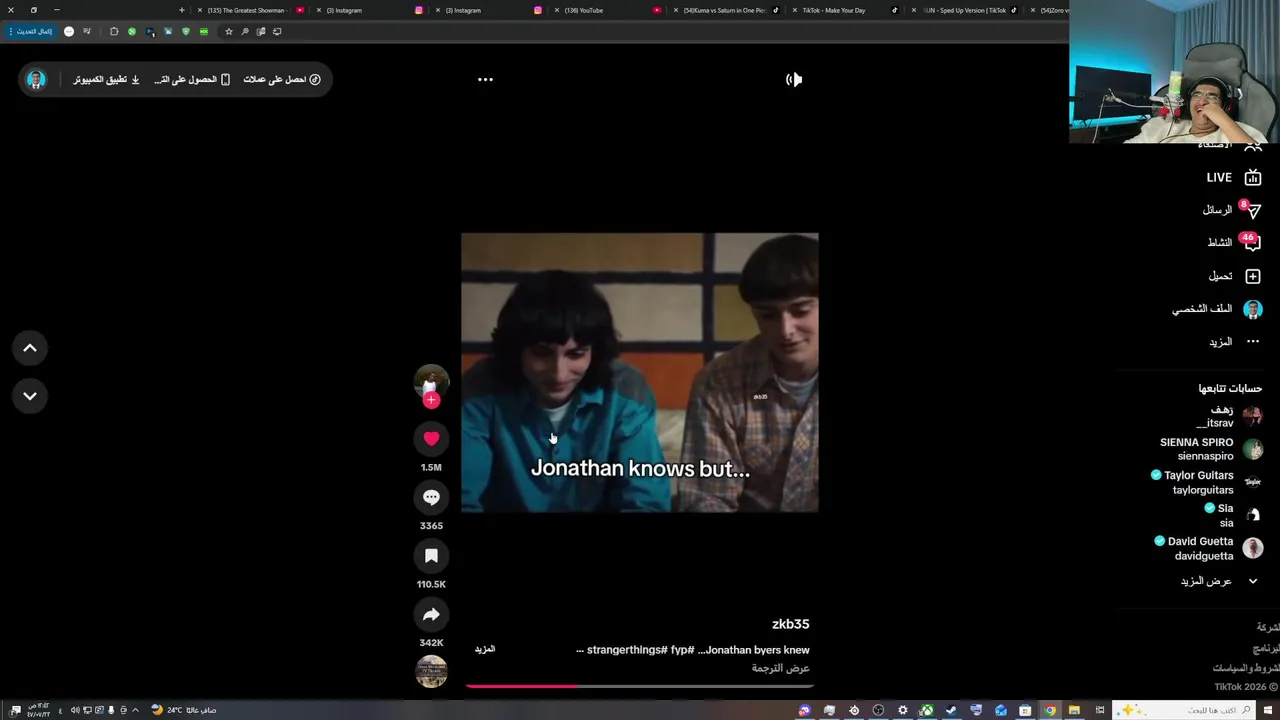Switch to The Greatest Showman YouTube tab
This screenshot has width=1280, height=720.
click(x=251, y=10)
